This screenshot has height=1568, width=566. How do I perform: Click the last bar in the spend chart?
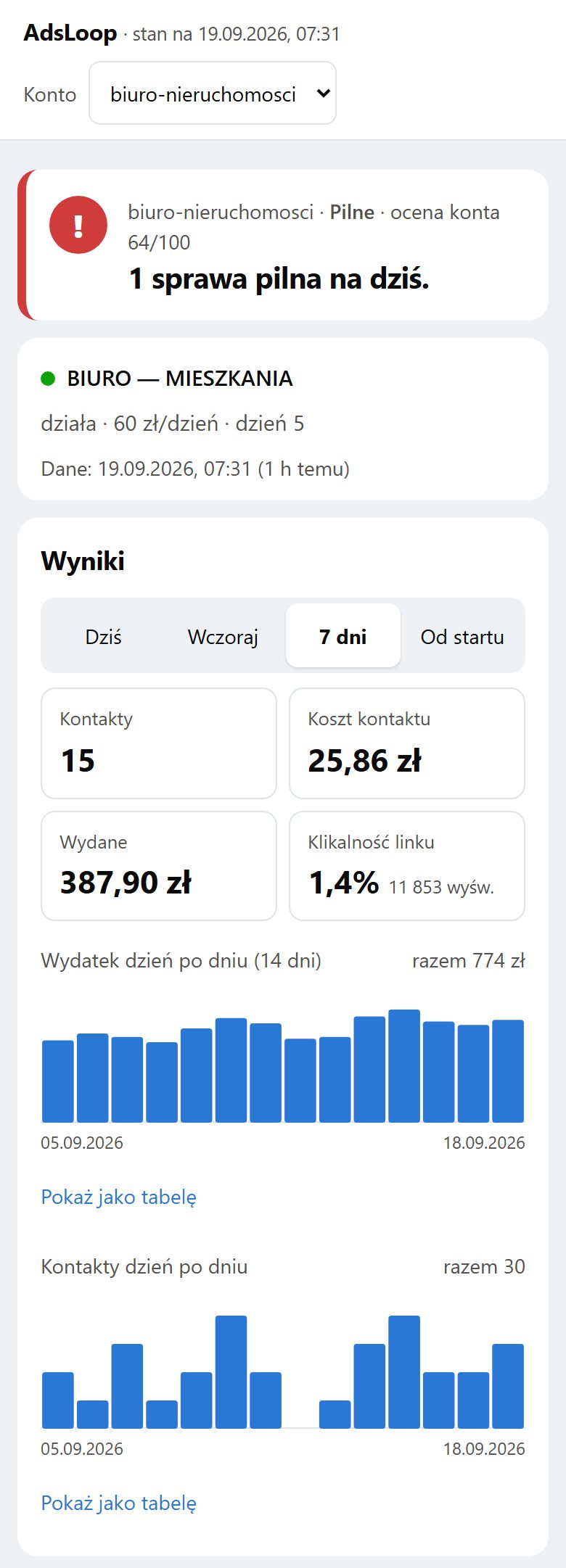pos(508,1071)
